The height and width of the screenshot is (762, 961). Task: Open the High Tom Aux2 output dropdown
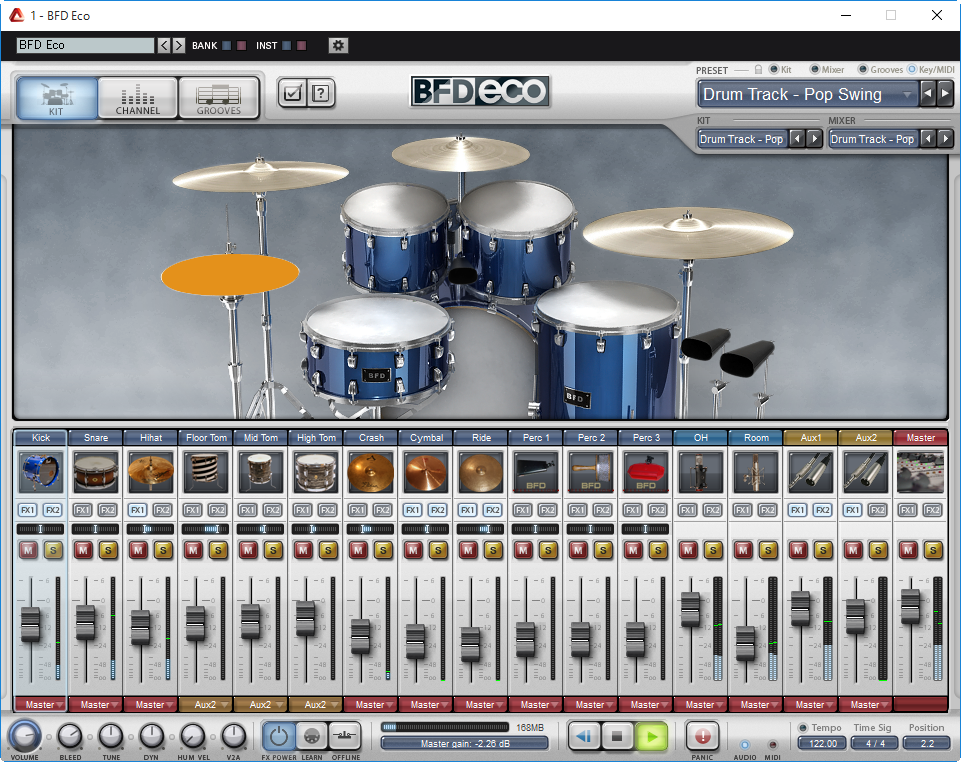(316, 704)
